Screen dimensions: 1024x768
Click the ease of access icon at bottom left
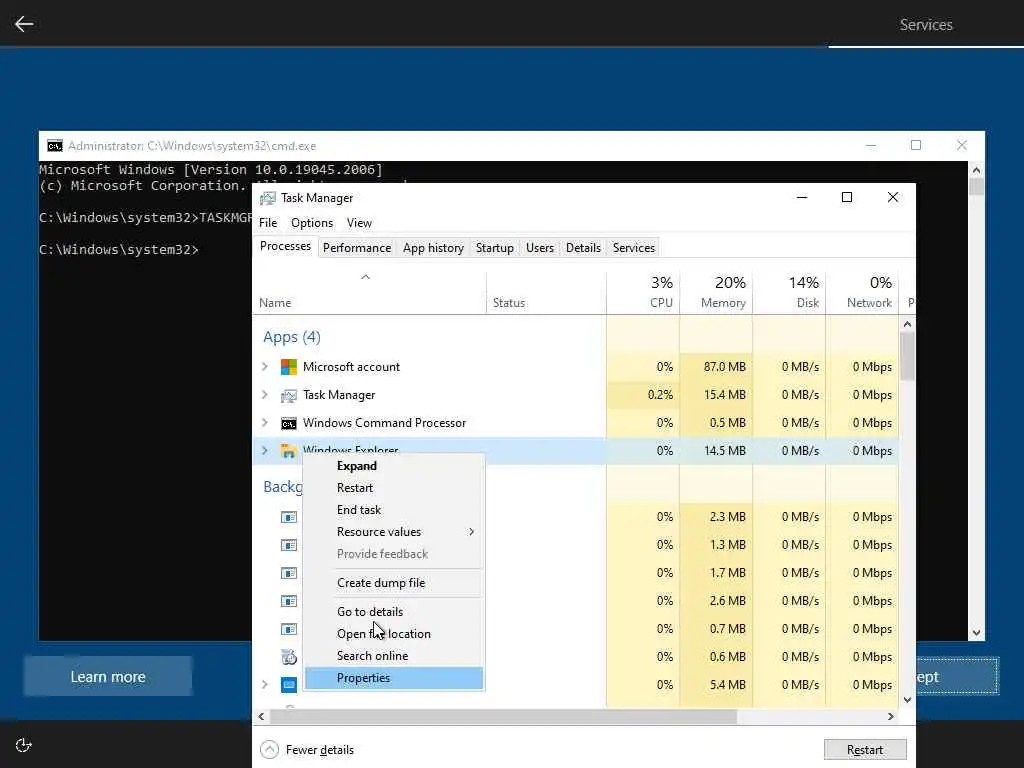24,745
